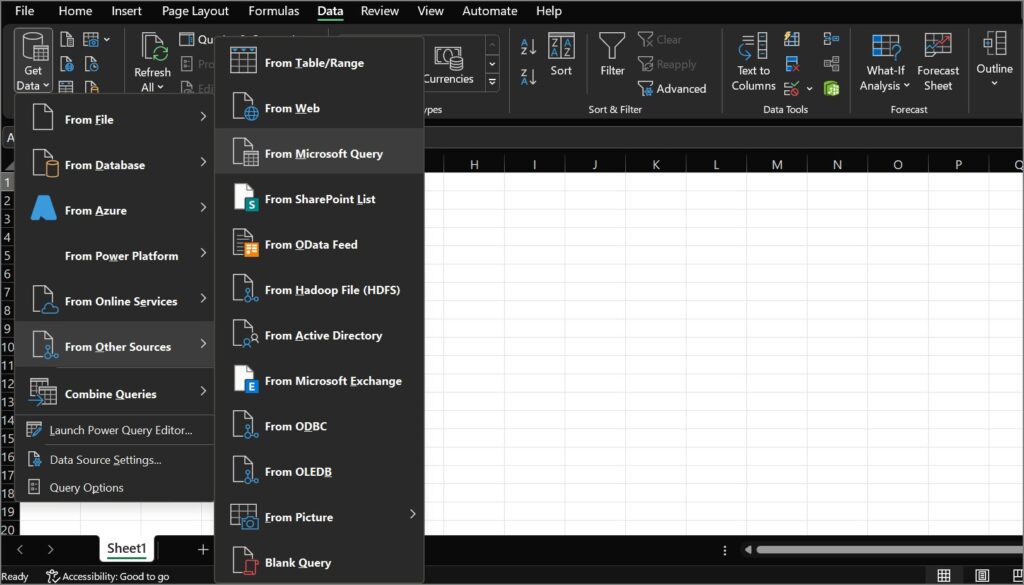This screenshot has height=585, width=1024.
Task: Open the Page Layout tab
Action: pos(195,11)
